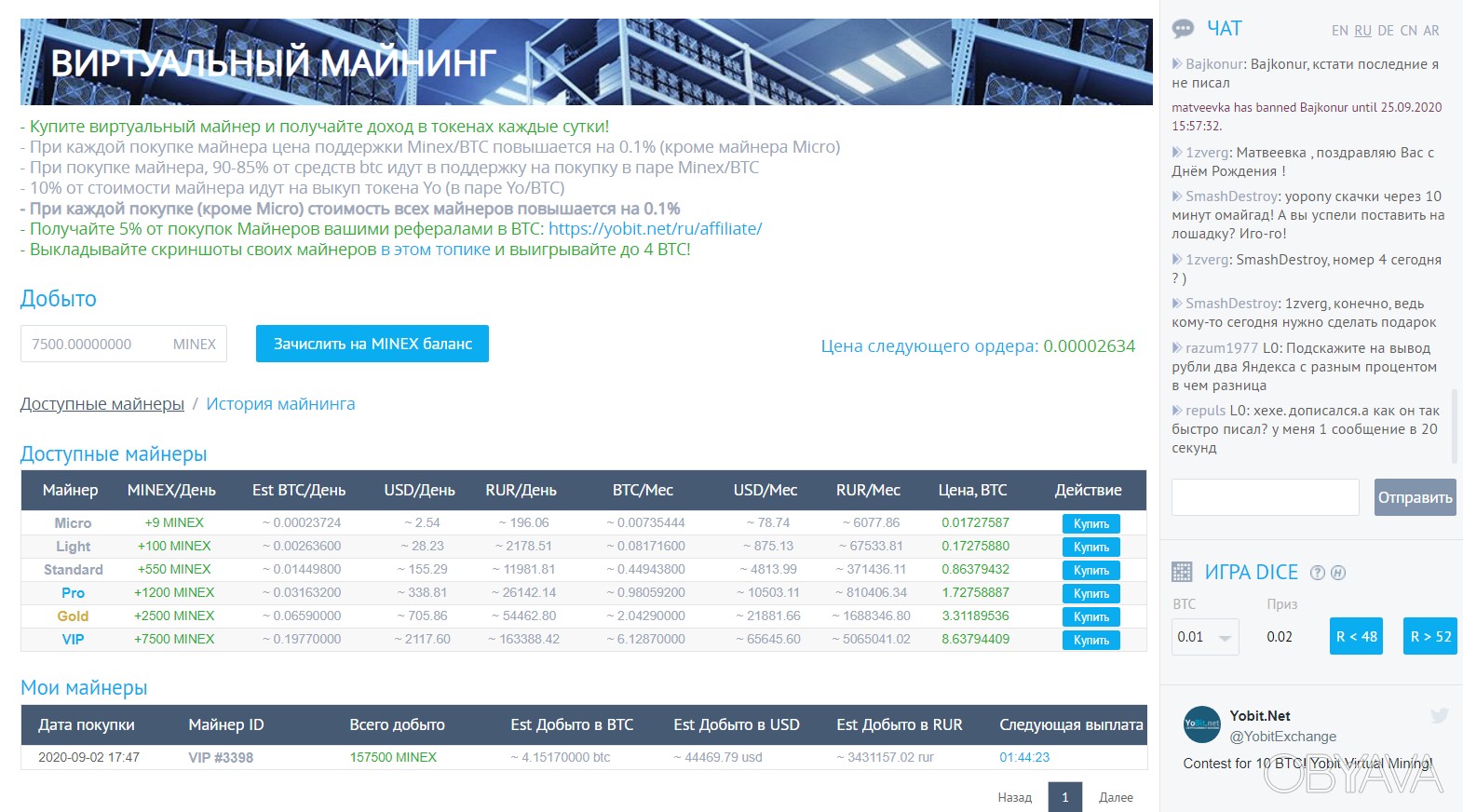The image size is (1463, 812).
Task: Switch chat language to AR
Action: tap(1431, 31)
